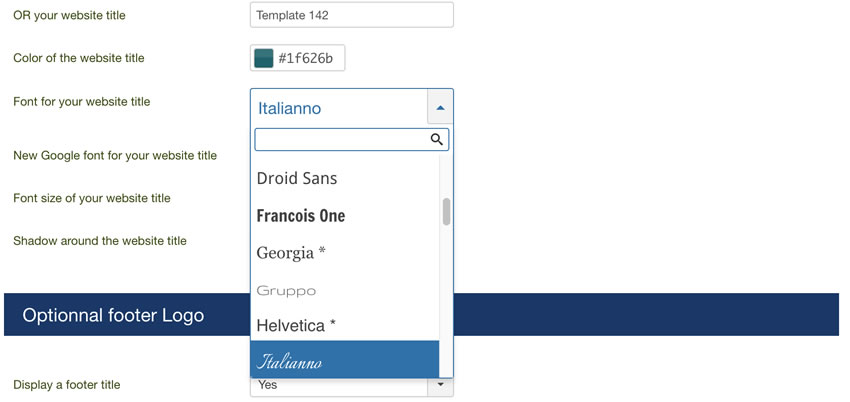Viewport: 850px width, 402px height.
Task: Collapse the Italianno font dropdown arrow
Action: coord(440,108)
